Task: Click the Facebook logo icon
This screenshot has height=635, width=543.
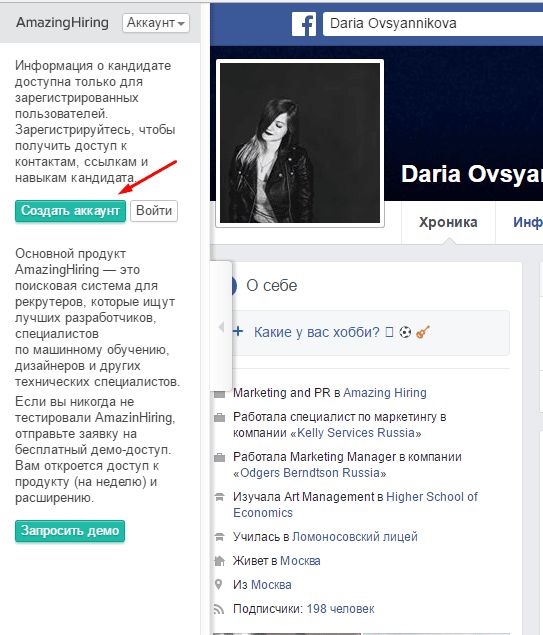Action: 304,24
